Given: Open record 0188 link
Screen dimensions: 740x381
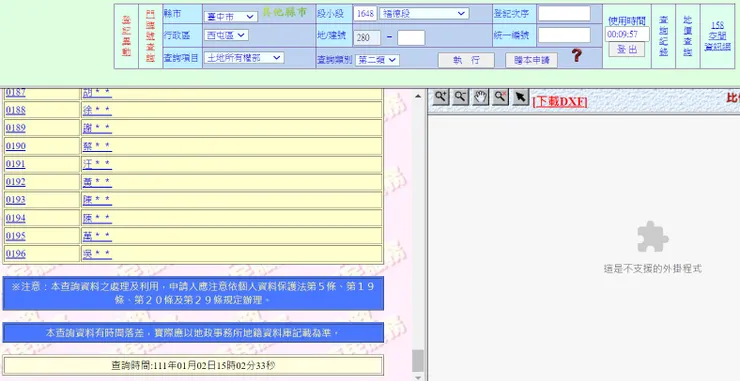Looking at the screenshot, I should tap(16, 110).
